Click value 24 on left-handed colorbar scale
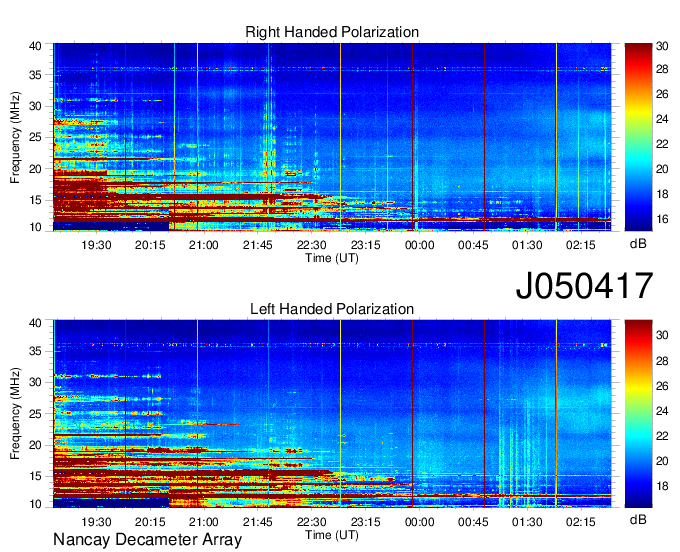 pos(662,411)
